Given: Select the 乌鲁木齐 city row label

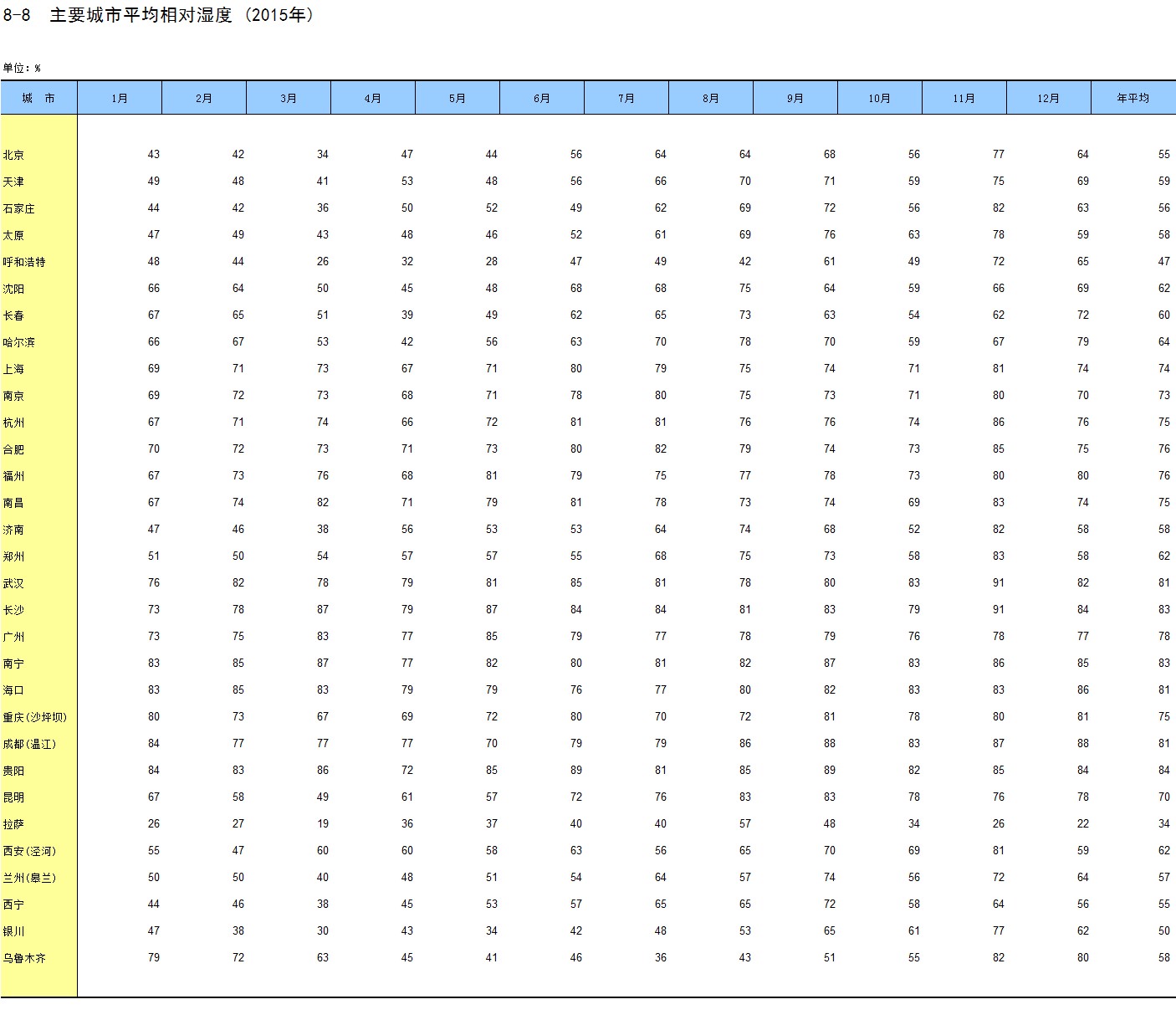Looking at the screenshot, I should pos(24,958).
